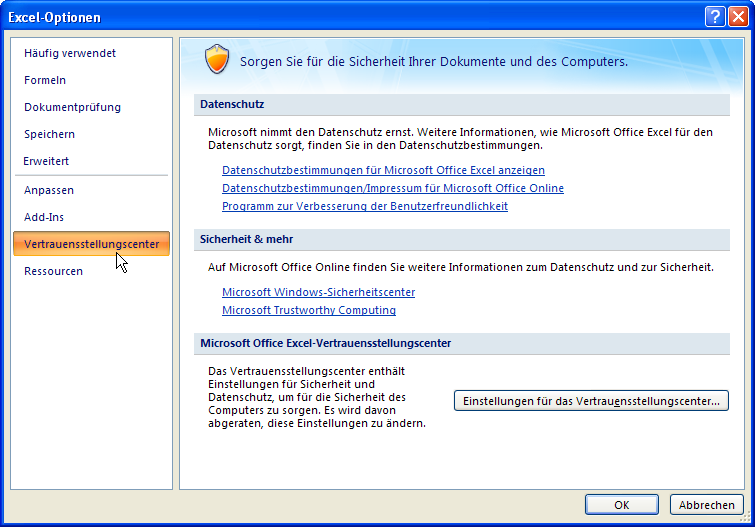This screenshot has height=527, width=755.
Task: Select the Formeln category
Action: click(x=45, y=80)
